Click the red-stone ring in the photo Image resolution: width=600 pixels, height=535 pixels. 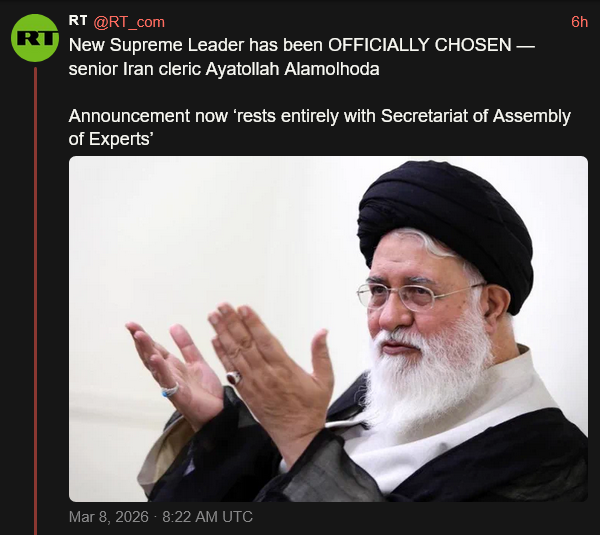pos(234,378)
